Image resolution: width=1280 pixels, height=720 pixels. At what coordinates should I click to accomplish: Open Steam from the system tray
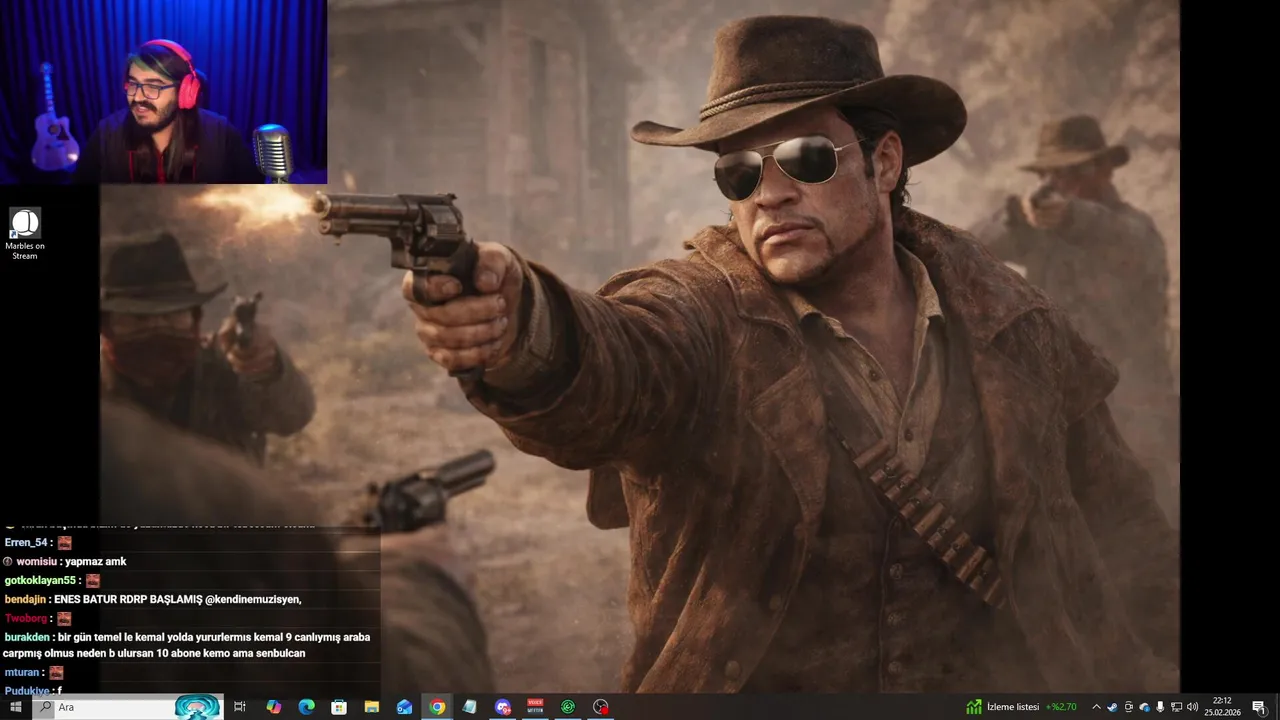1112,707
